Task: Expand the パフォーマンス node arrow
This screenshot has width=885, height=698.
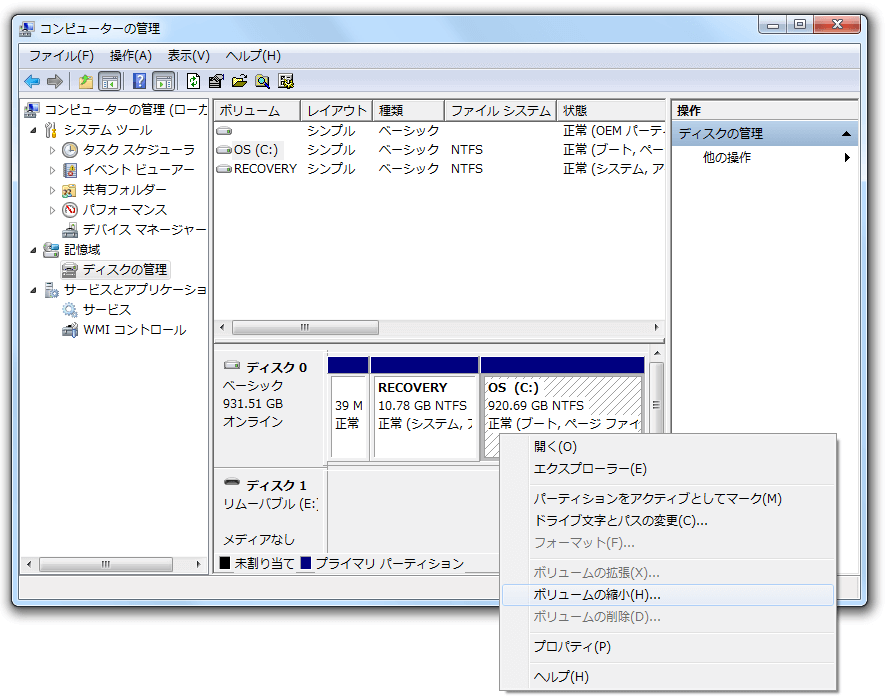Action: [x=52, y=210]
